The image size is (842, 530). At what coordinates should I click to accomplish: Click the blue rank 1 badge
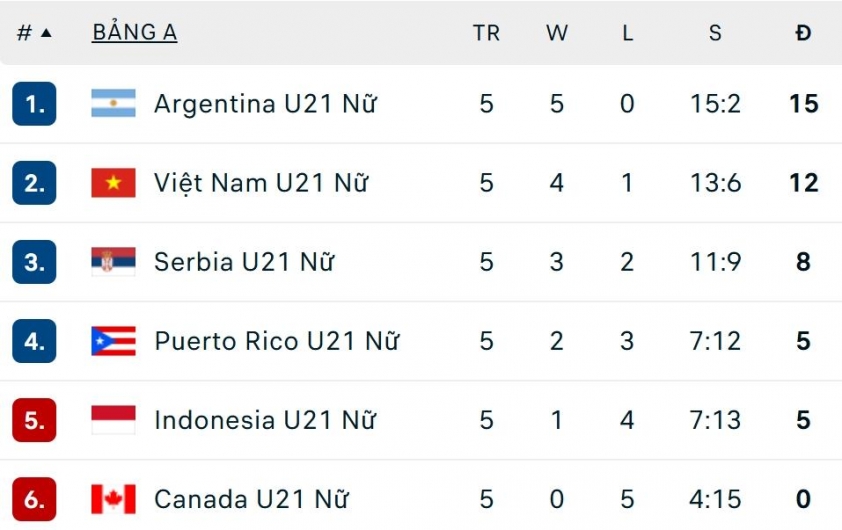pos(34,104)
